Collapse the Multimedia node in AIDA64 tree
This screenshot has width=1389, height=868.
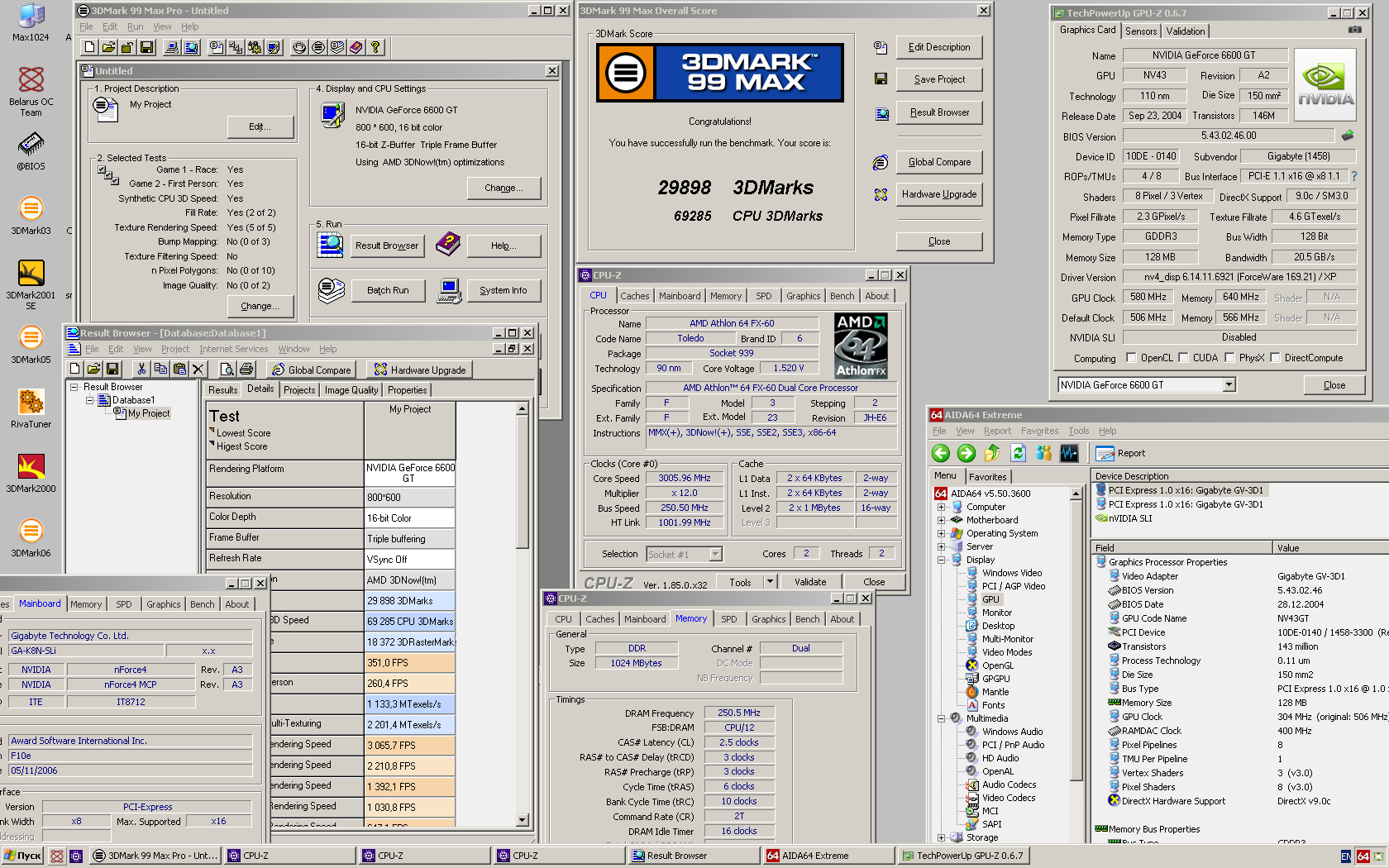coord(941,718)
